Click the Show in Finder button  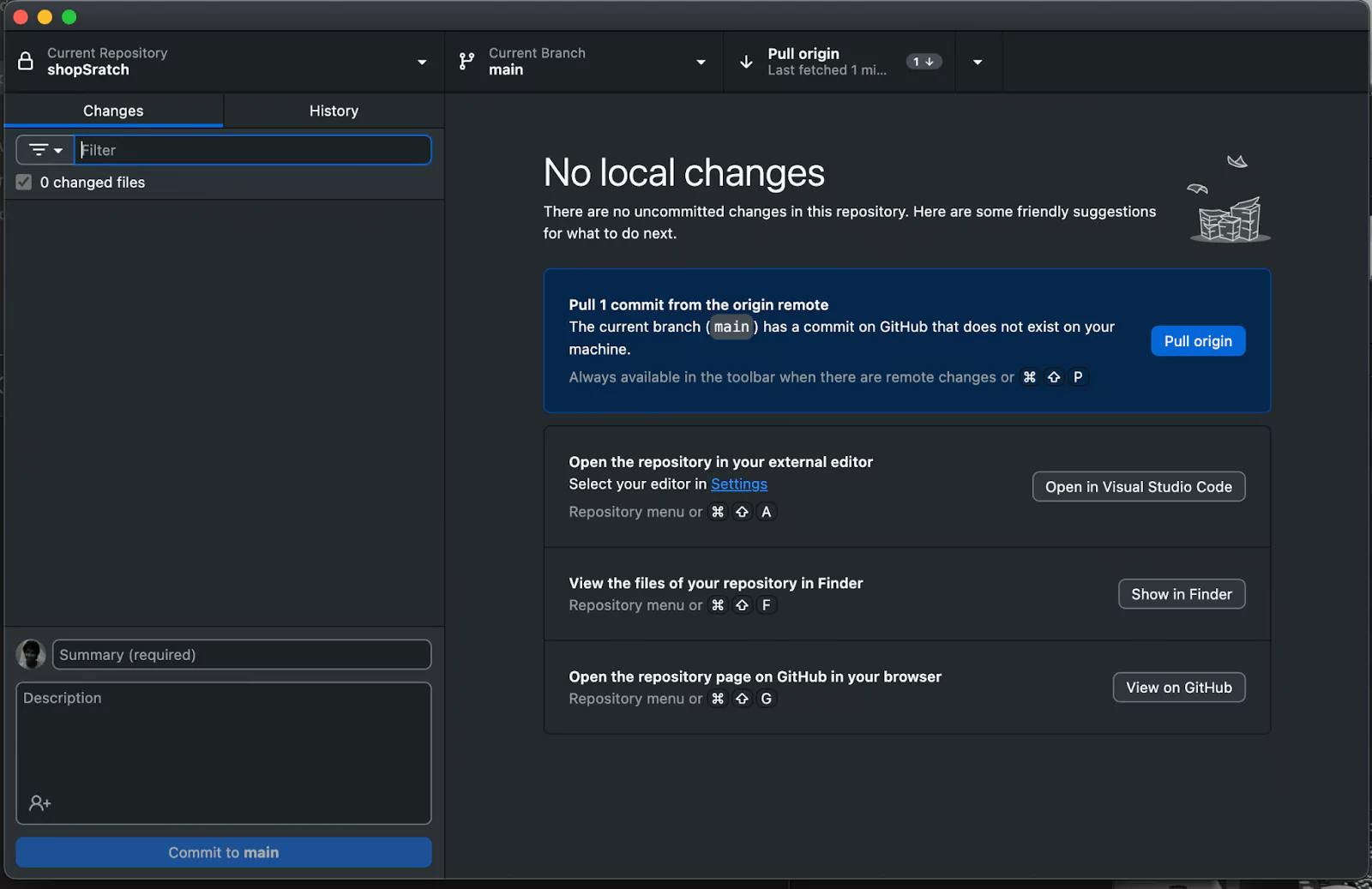pyautogui.click(x=1182, y=594)
